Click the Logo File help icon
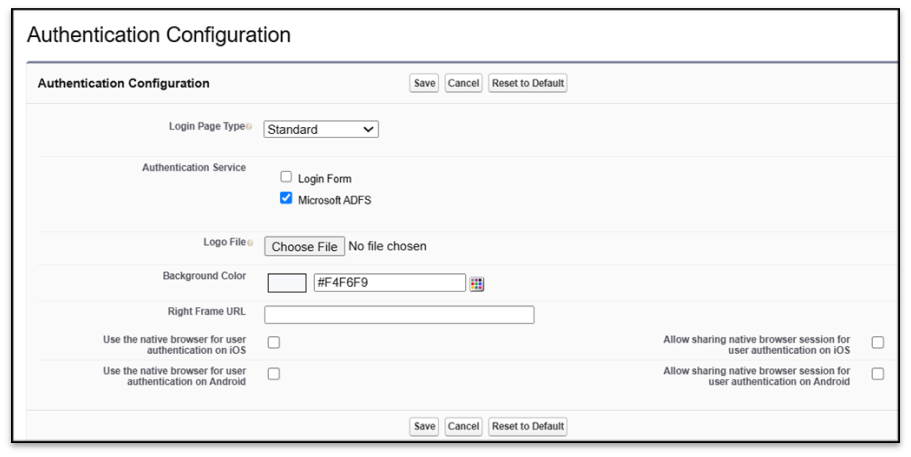Image resolution: width=911 pixels, height=457 pixels. [249, 243]
